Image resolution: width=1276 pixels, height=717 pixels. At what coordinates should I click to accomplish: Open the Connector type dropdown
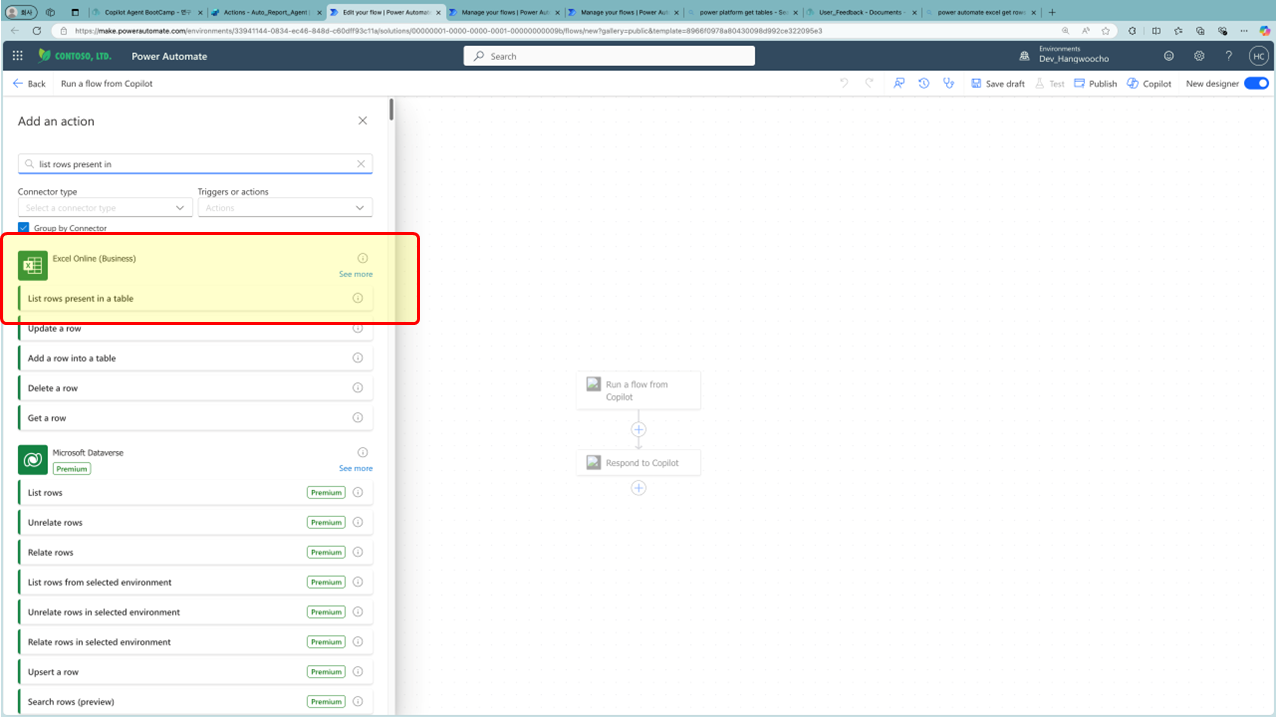pos(105,208)
